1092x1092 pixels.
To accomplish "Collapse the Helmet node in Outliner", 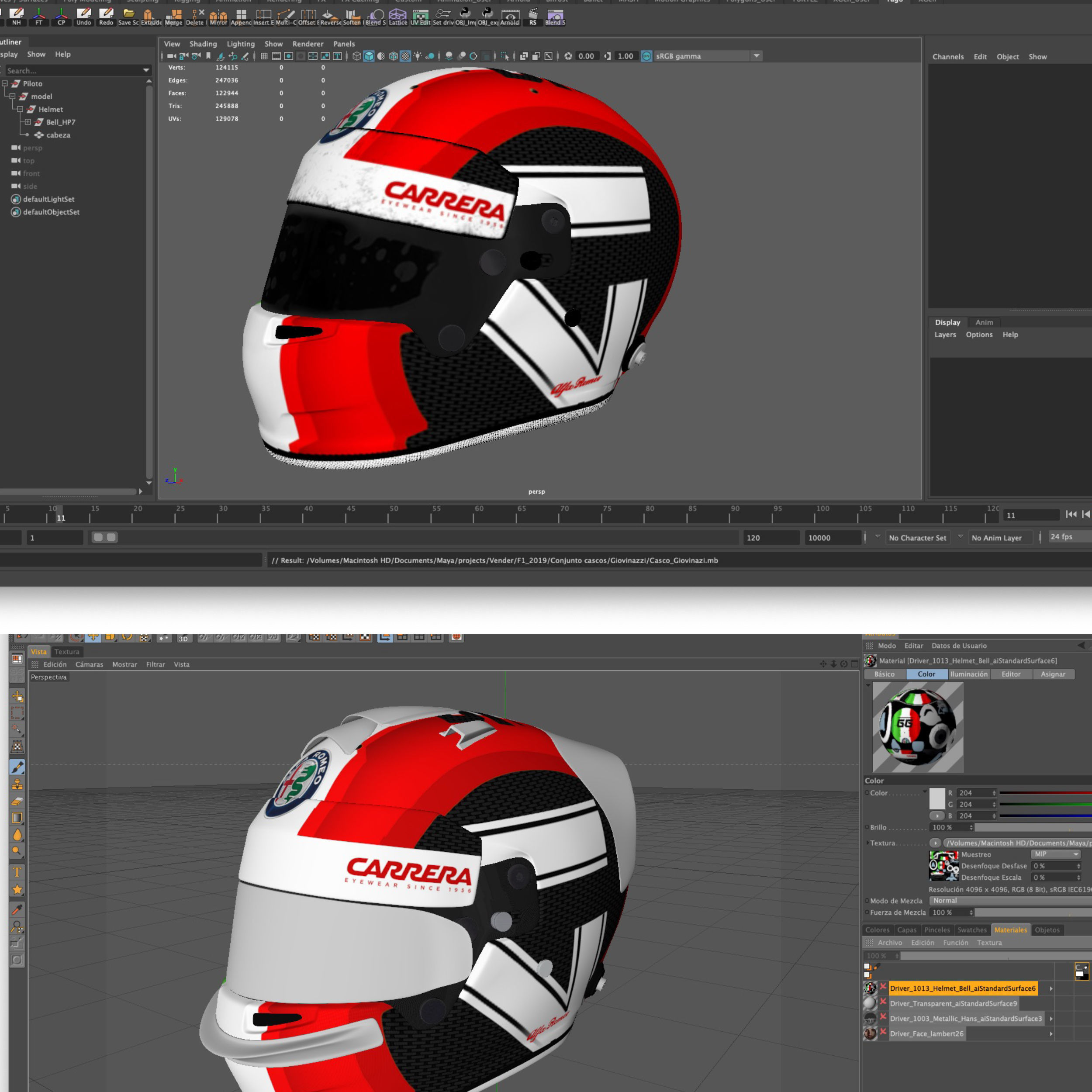I will [x=21, y=109].
